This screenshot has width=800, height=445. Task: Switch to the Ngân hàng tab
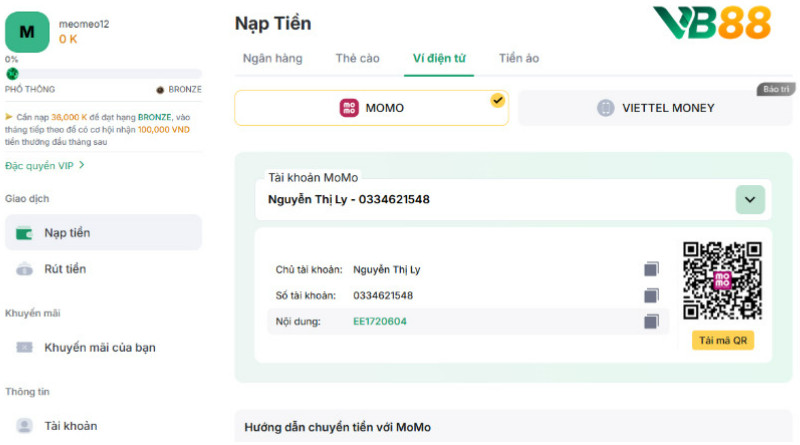click(x=272, y=58)
